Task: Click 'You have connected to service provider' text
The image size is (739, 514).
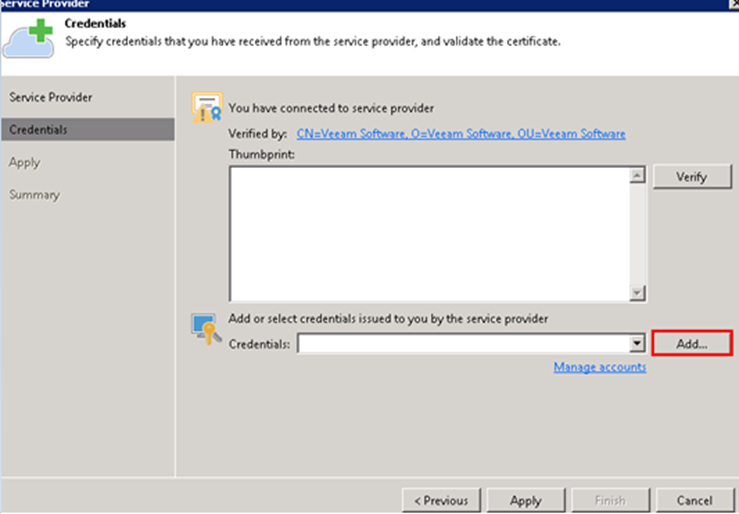Action: 331,108
